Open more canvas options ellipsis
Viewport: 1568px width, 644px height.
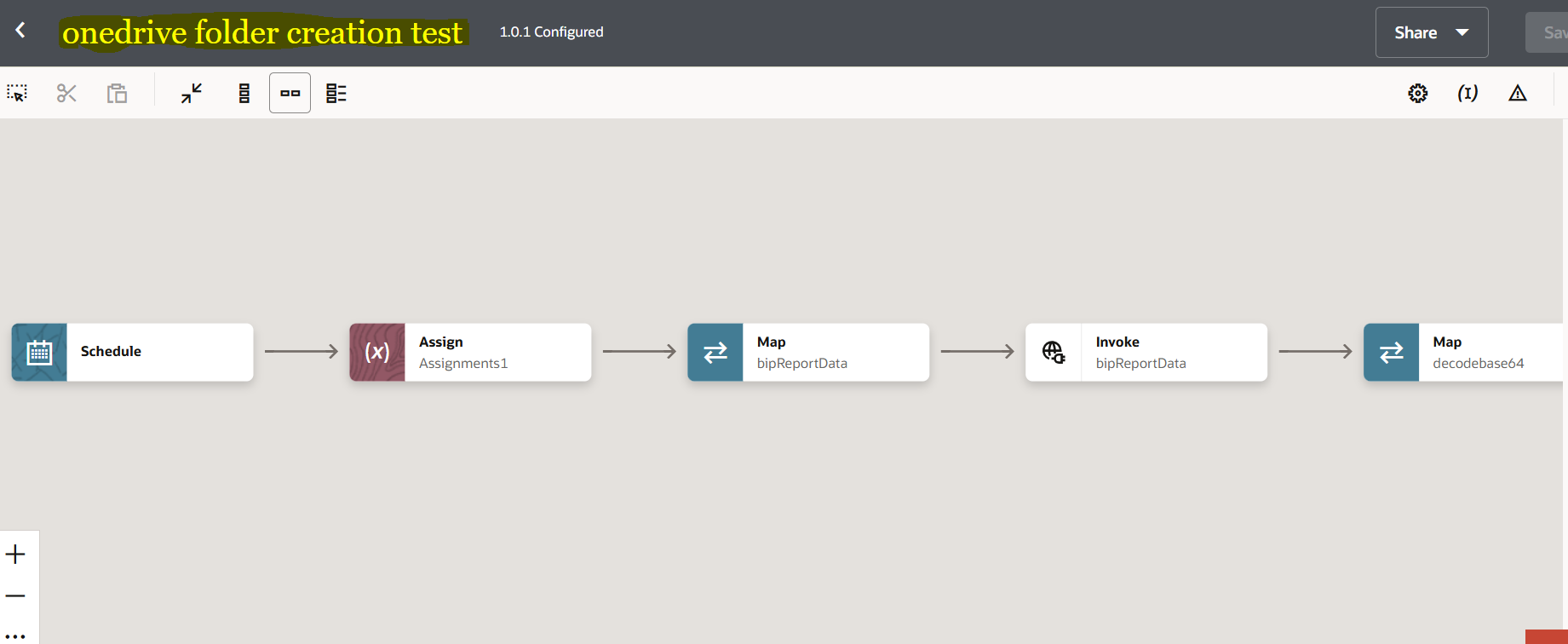15,635
